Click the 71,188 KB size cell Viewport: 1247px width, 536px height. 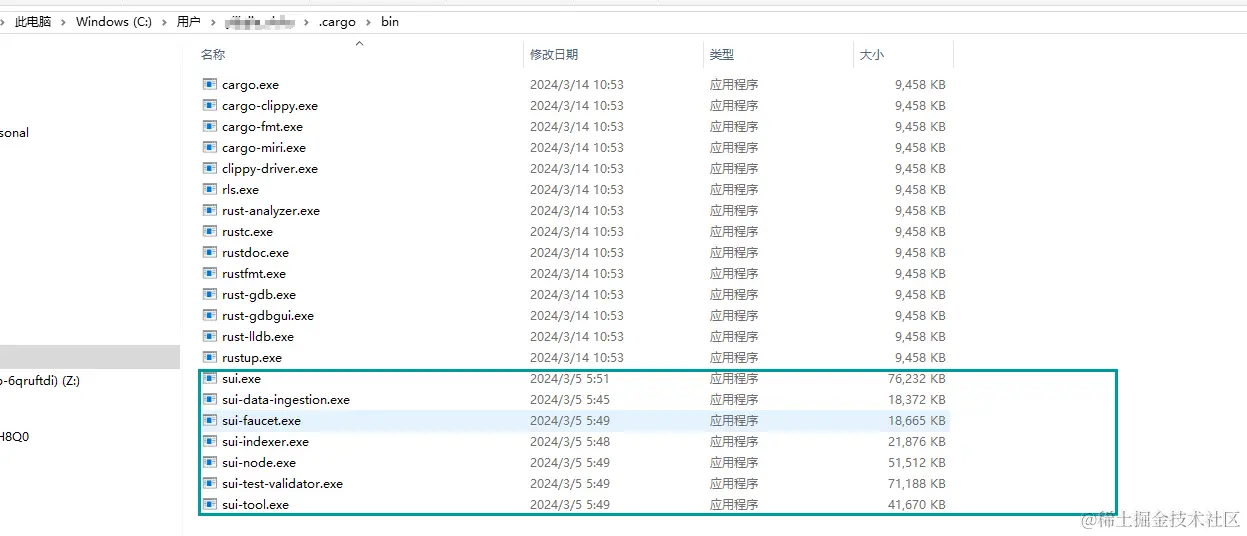point(916,484)
